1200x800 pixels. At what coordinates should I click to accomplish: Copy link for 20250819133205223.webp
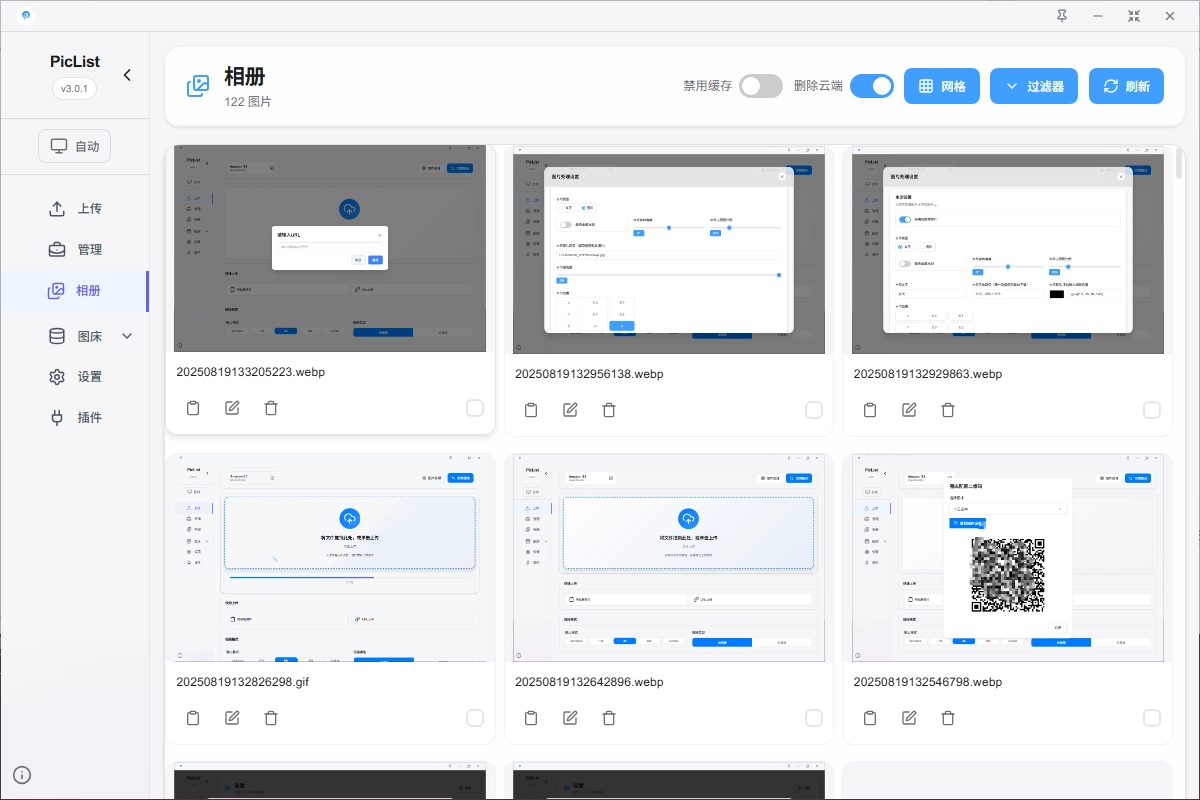click(x=193, y=408)
